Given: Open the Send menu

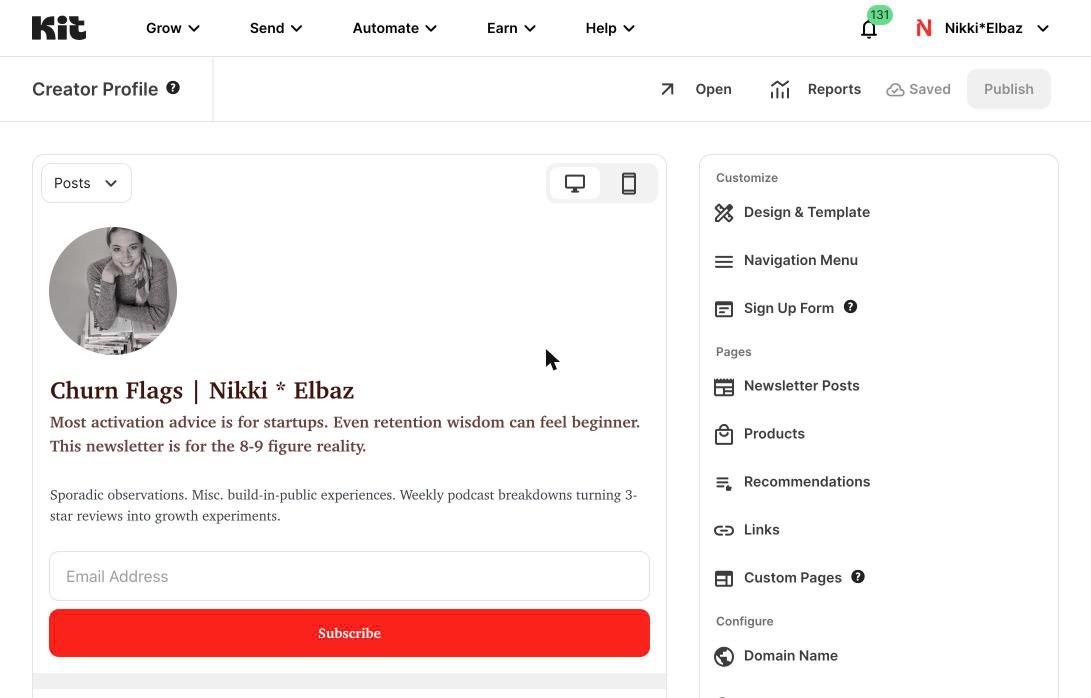Looking at the screenshot, I should [x=276, y=29].
